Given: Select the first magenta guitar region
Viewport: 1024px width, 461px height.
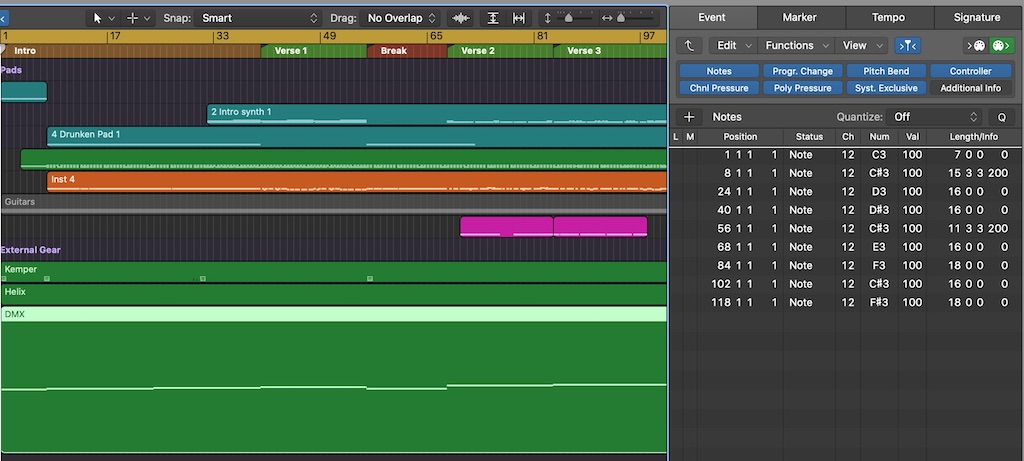Looking at the screenshot, I should [x=506, y=227].
